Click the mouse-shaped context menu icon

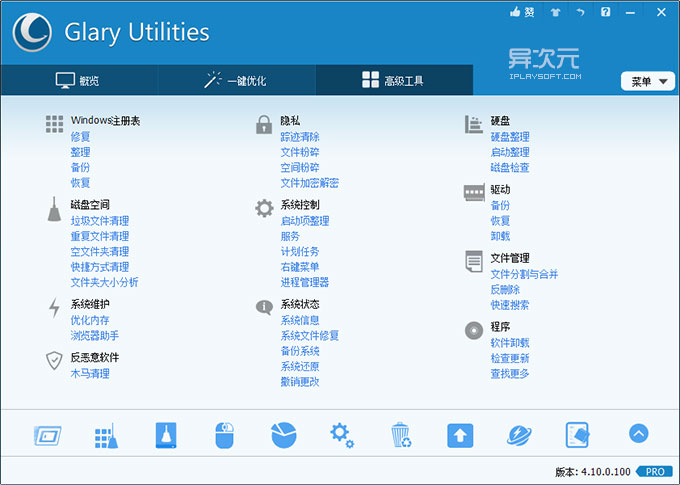pos(225,435)
